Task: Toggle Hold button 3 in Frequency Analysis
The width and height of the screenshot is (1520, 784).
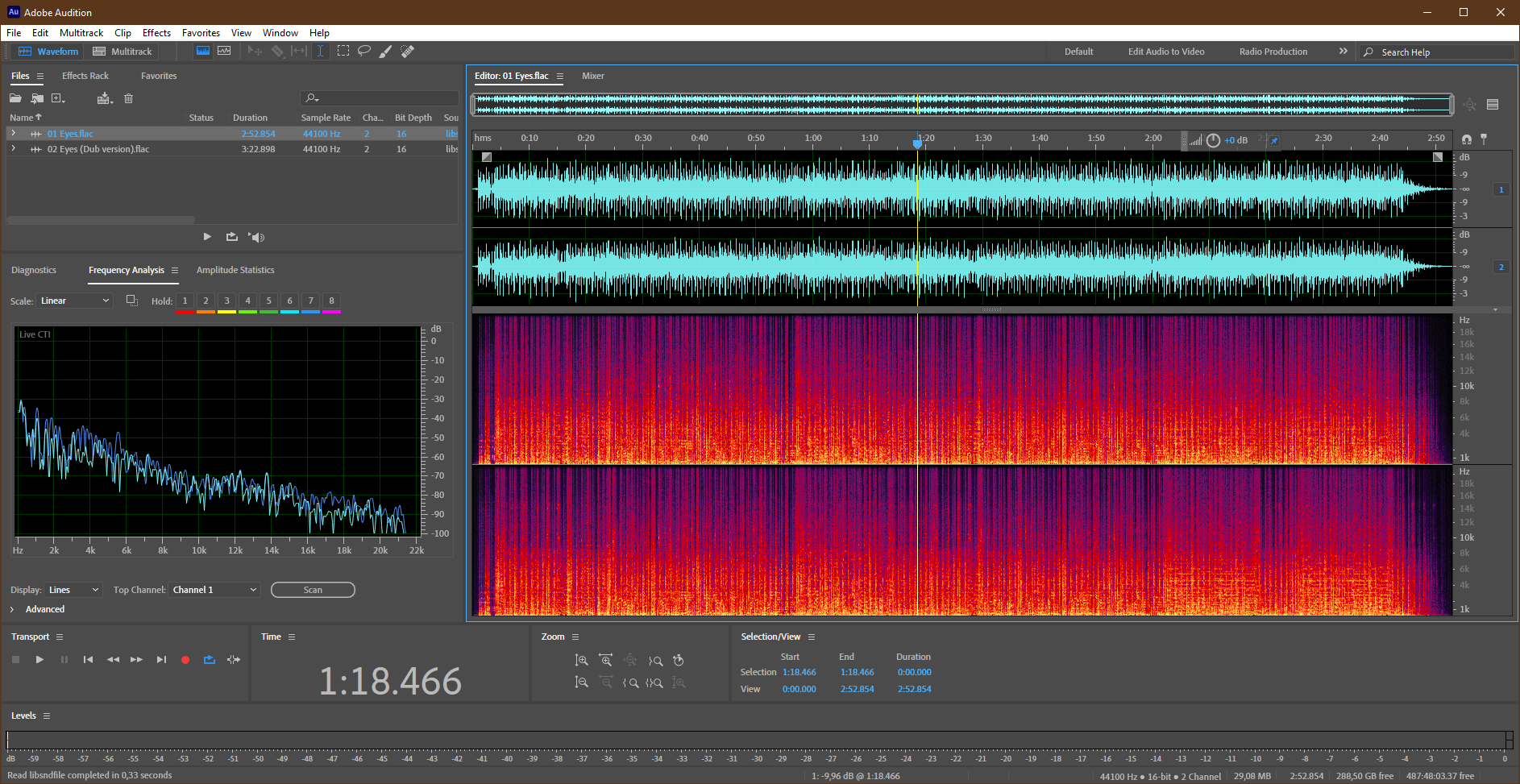Action: 226,301
